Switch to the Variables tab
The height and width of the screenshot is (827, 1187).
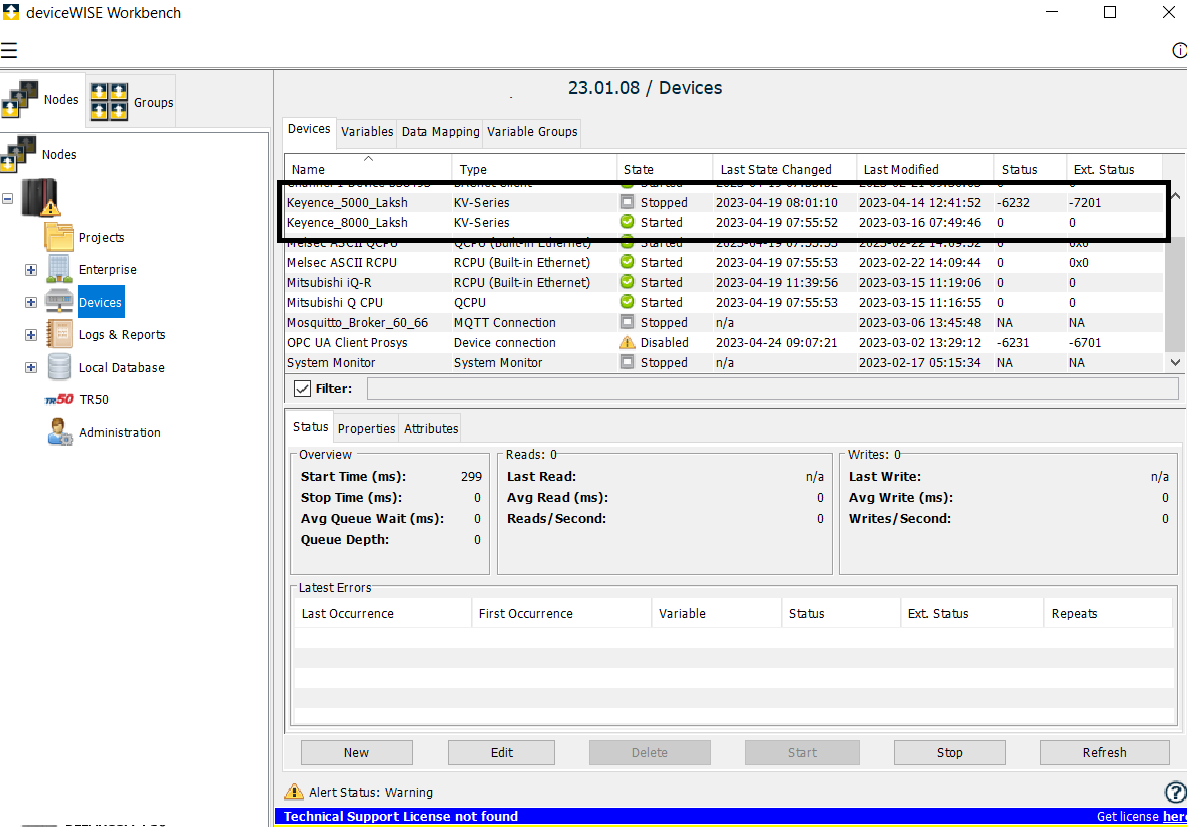[366, 132]
